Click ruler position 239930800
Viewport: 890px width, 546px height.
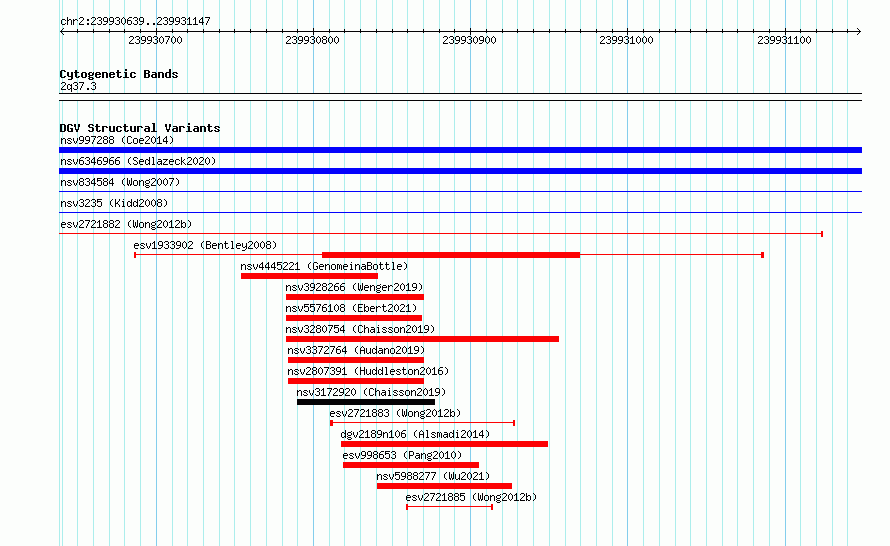click(312, 40)
